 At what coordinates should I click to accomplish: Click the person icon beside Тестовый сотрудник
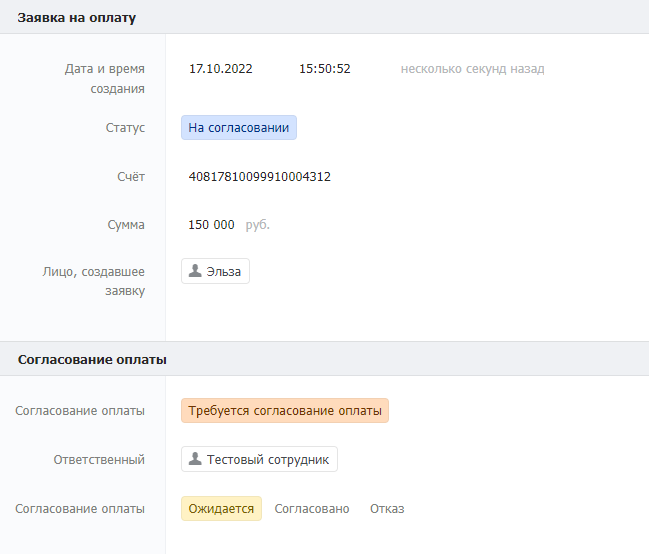[196, 459]
